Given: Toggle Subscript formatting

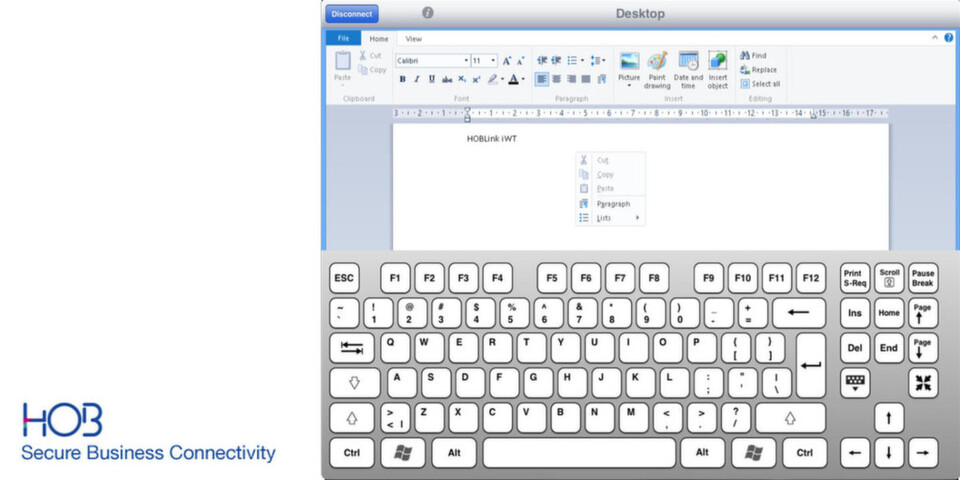Looking at the screenshot, I should [x=462, y=79].
